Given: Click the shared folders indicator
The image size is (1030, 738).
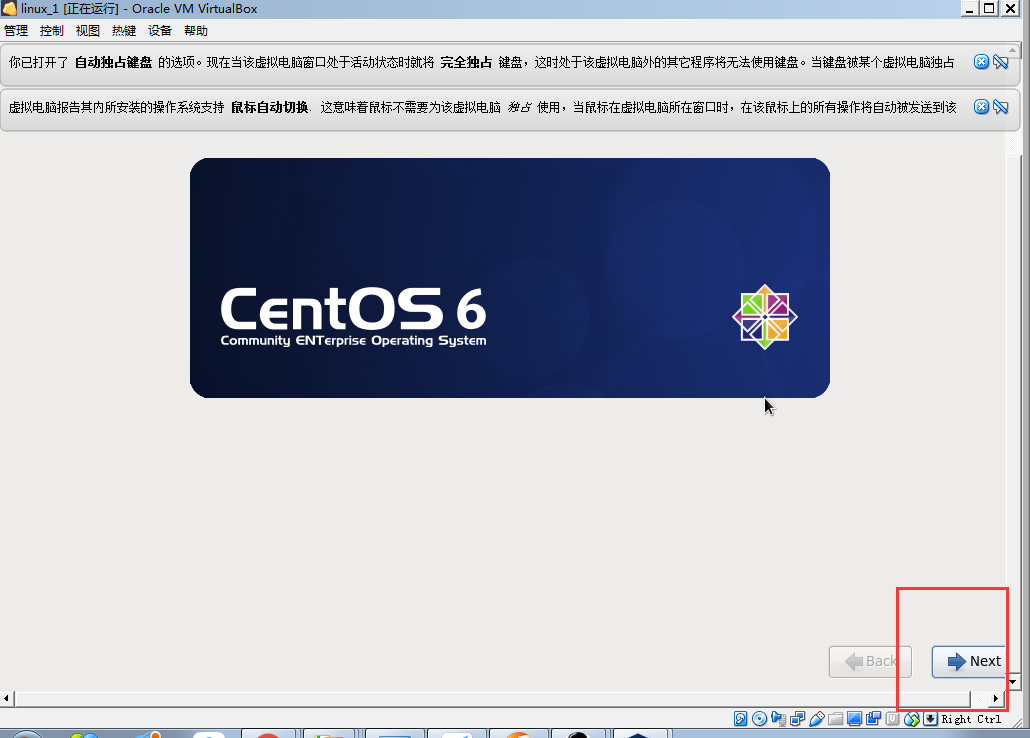Looking at the screenshot, I should (836, 718).
